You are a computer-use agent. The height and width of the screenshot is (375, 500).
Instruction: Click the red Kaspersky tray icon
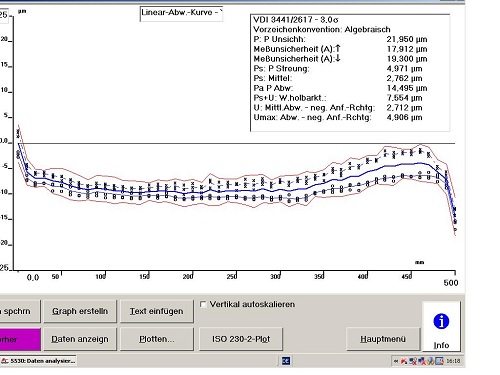[x=404, y=361]
